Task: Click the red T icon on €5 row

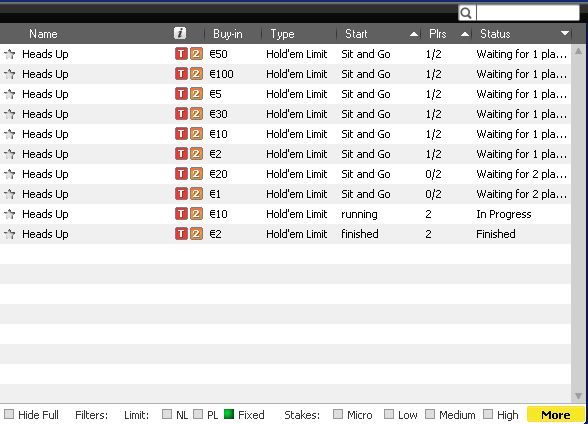Action: pos(181,94)
